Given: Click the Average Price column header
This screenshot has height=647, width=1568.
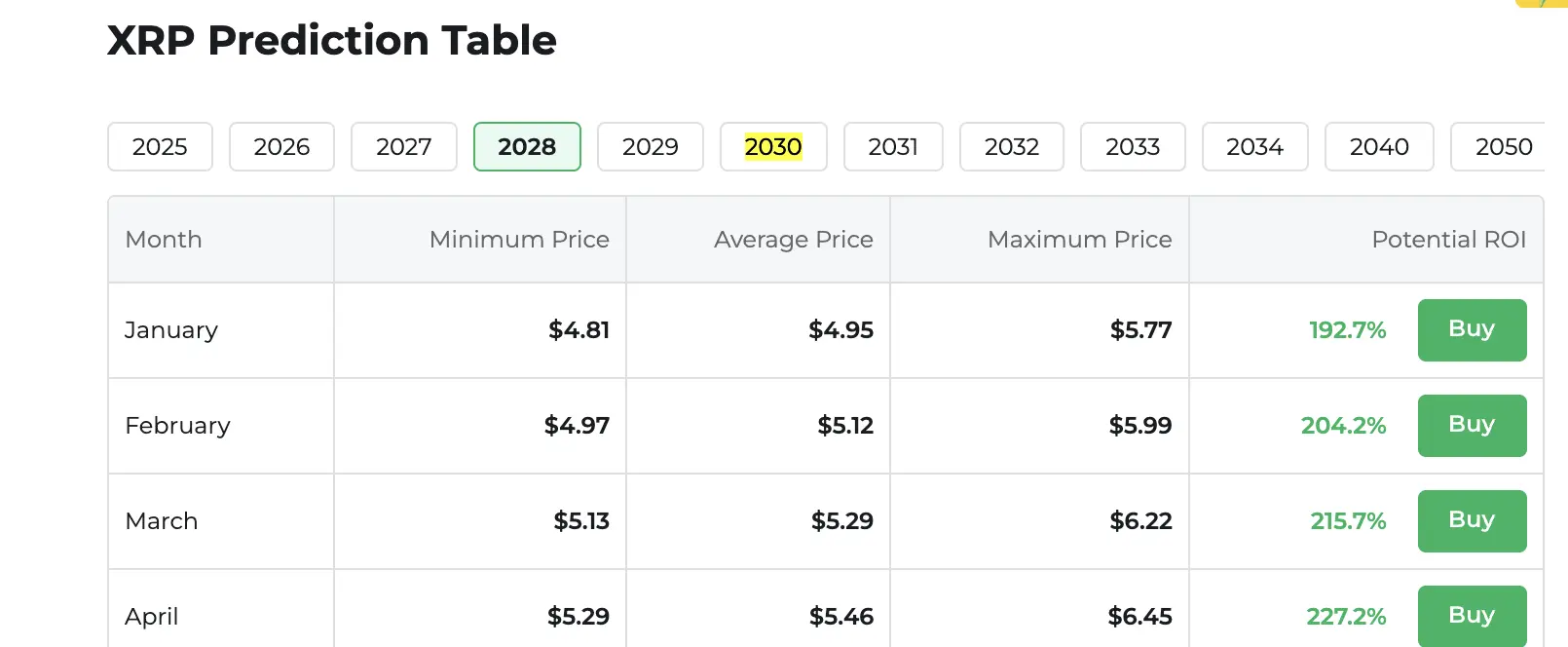Looking at the screenshot, I should pos(793,240).
